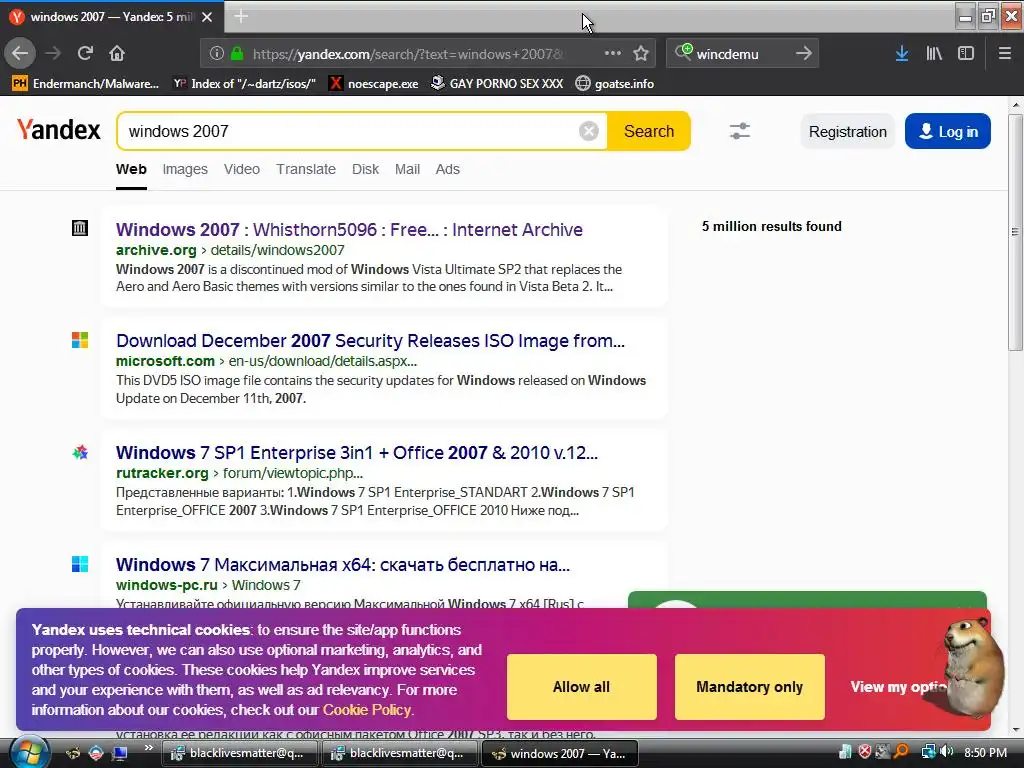Image resolution: width=1024 pixels, height=768 pixels.
Task: Open a new browser tab
Action: [x=241, y=16]
